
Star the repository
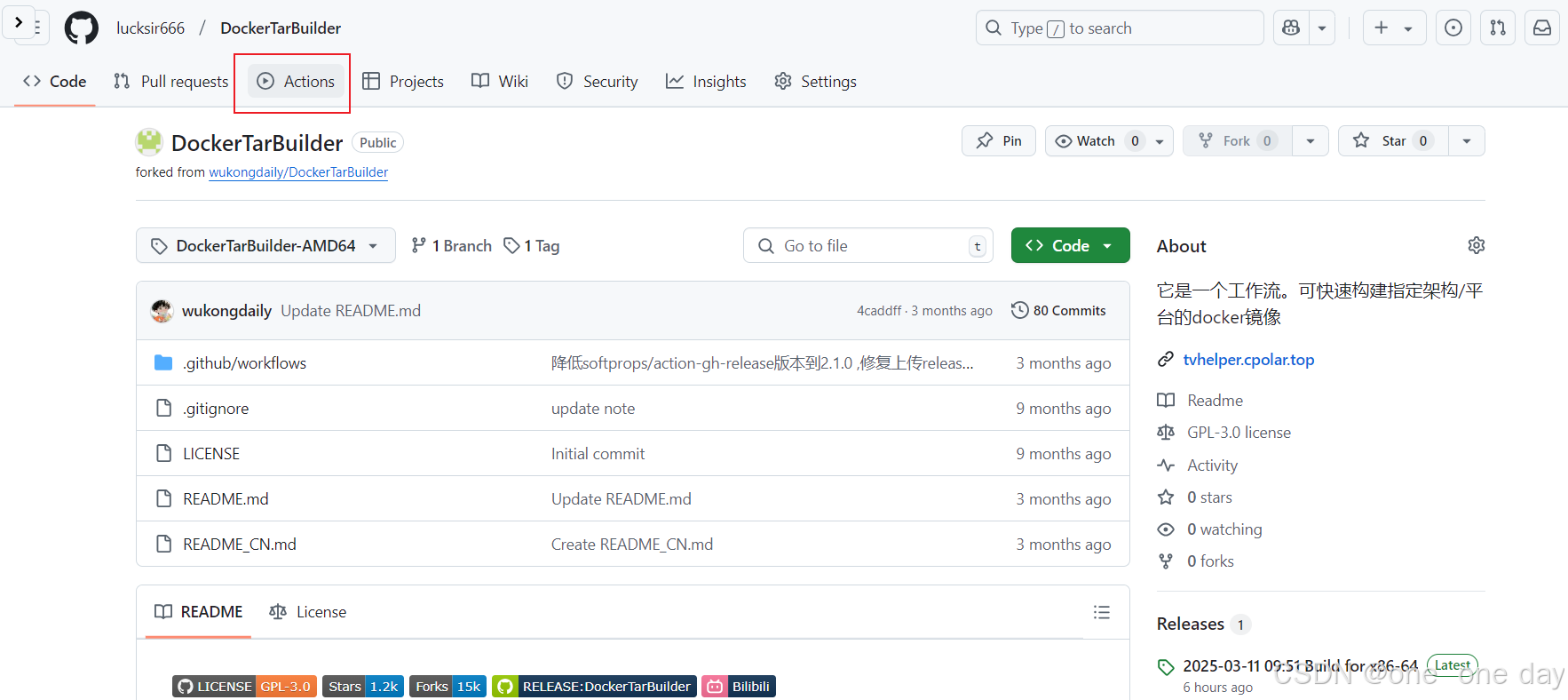[1393, 140]
